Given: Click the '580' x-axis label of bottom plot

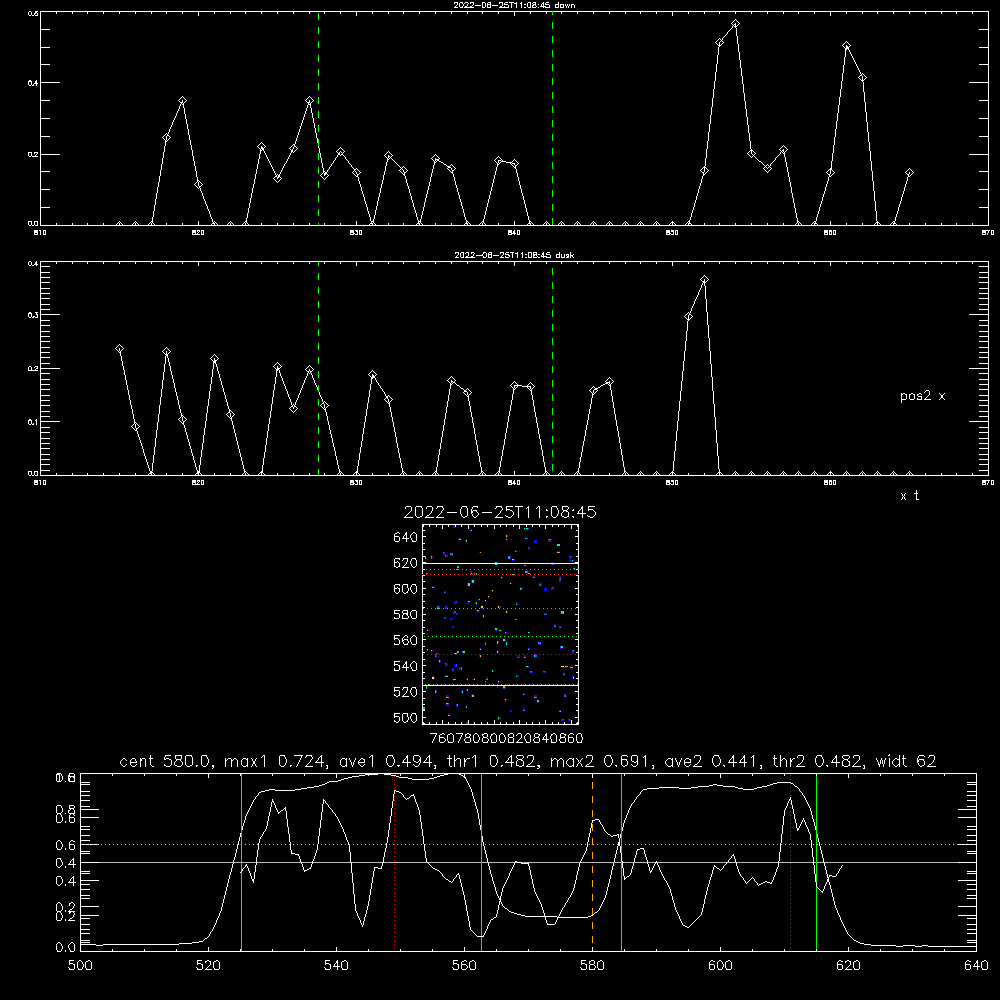Looking at the screenshot, I should (592, 966).
